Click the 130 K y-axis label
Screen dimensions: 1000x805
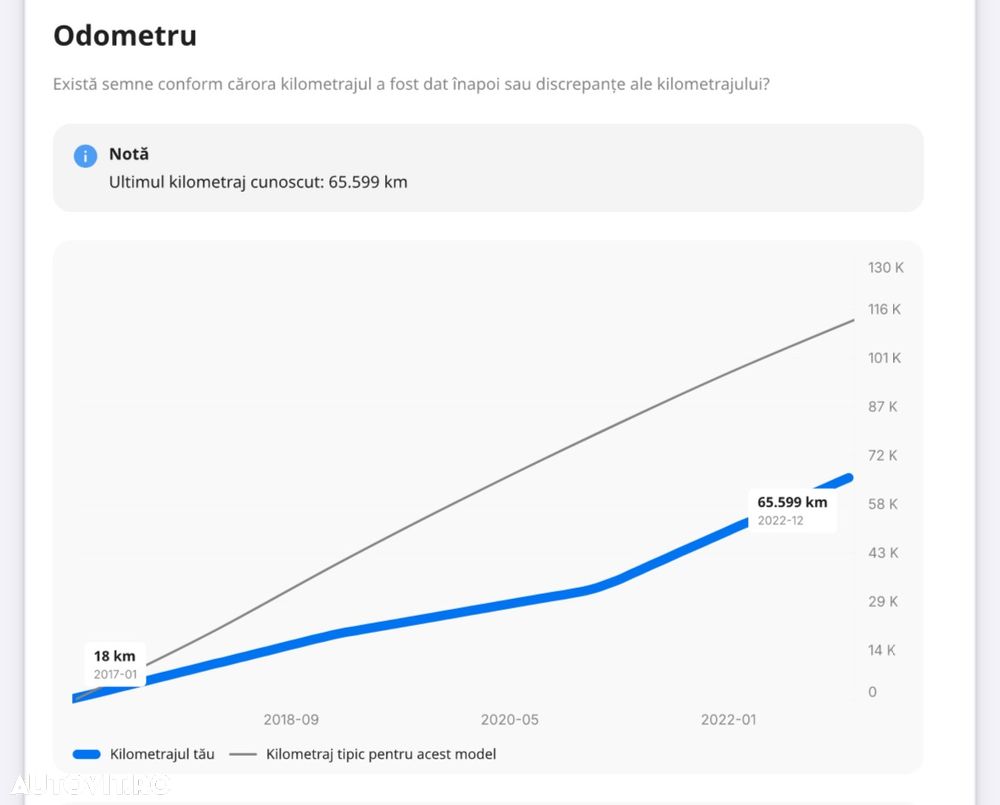(x=885, y=268)
